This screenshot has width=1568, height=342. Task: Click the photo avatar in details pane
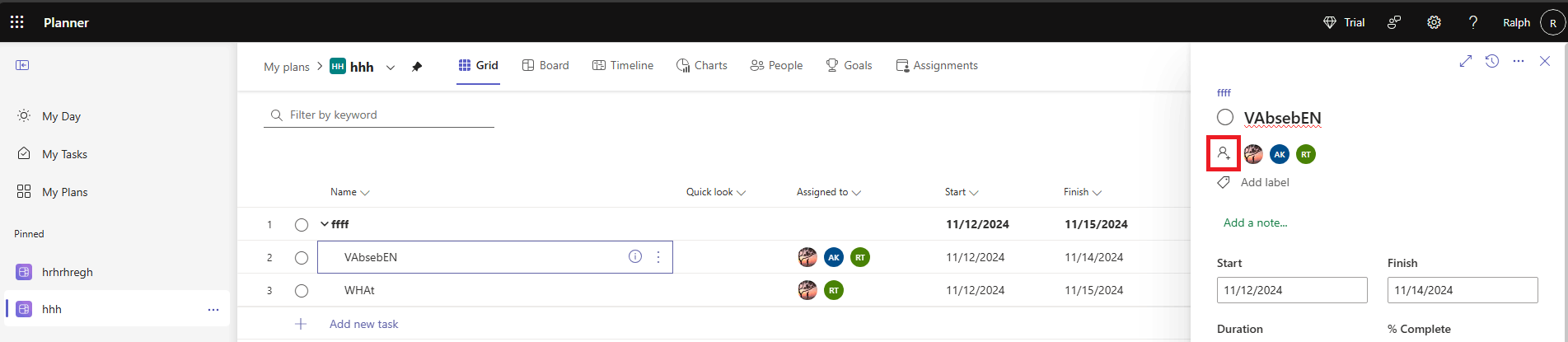coord(1253,154)
